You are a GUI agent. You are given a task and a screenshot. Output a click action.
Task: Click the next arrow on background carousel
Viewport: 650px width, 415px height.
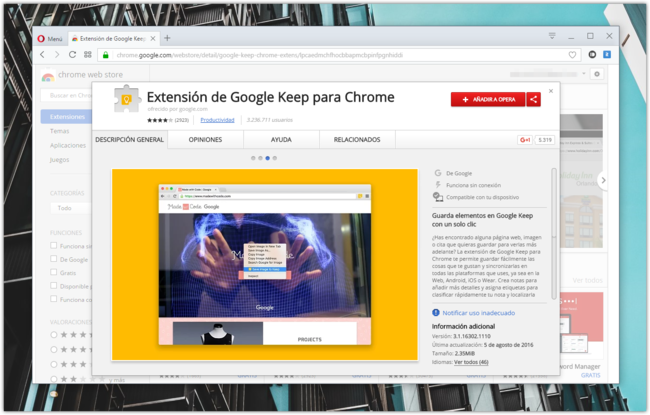click(x=604, y=180)
